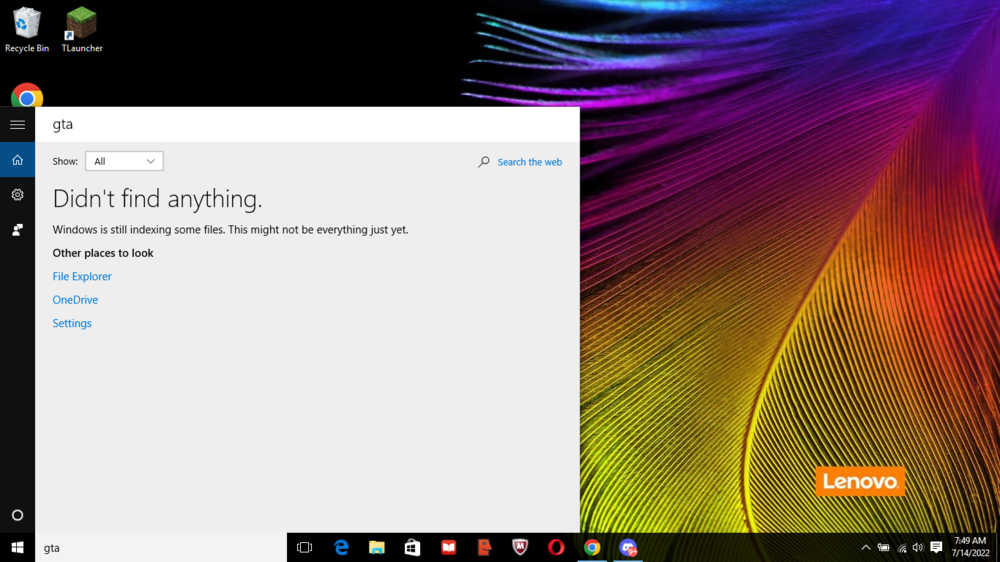Open Settings link under other places
Screen dimensions: 1000x562
point(72,324)
